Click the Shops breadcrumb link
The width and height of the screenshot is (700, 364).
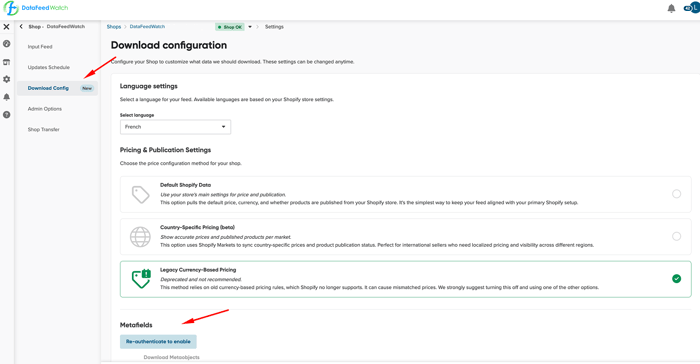tap(114, 27)
